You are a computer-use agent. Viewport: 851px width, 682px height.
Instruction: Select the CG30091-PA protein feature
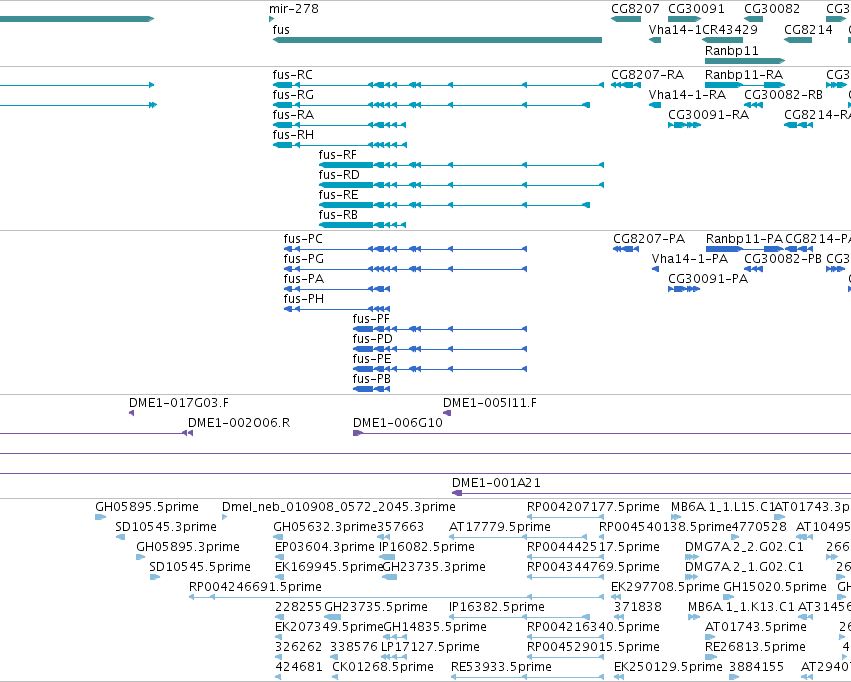(684, 289)
